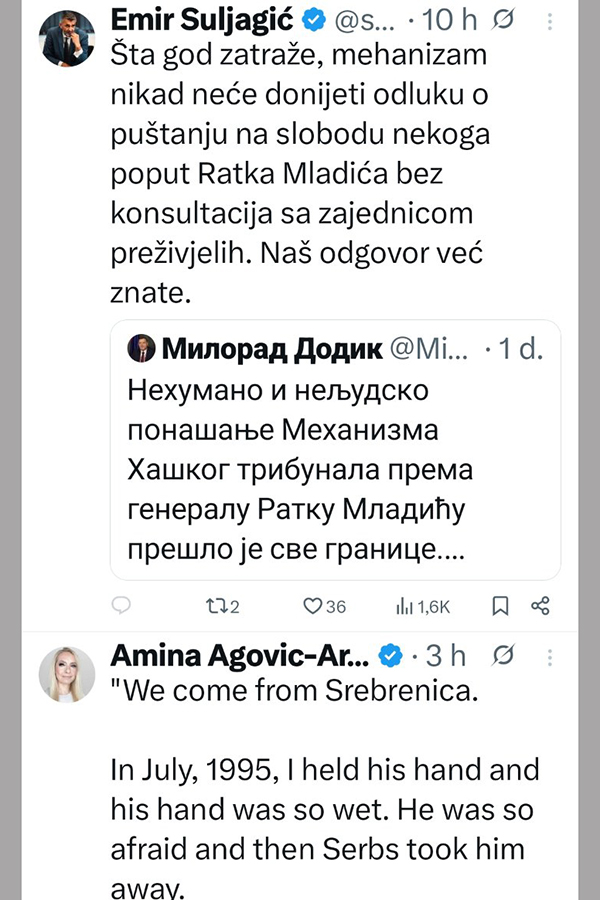Open more options for Emir Suljagić's tweet
The height and width of the screenshot is (900, 600).
548,20
